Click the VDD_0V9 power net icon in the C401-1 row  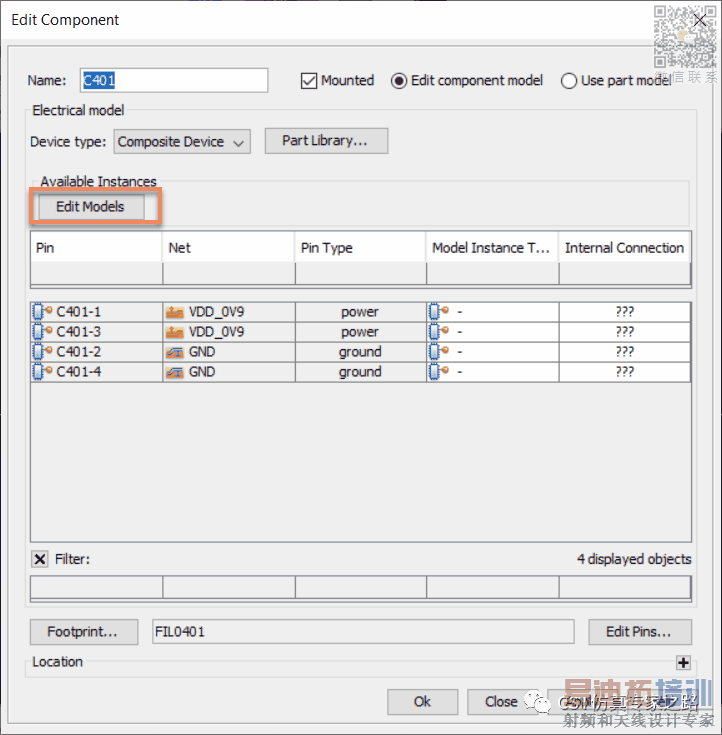175,312
